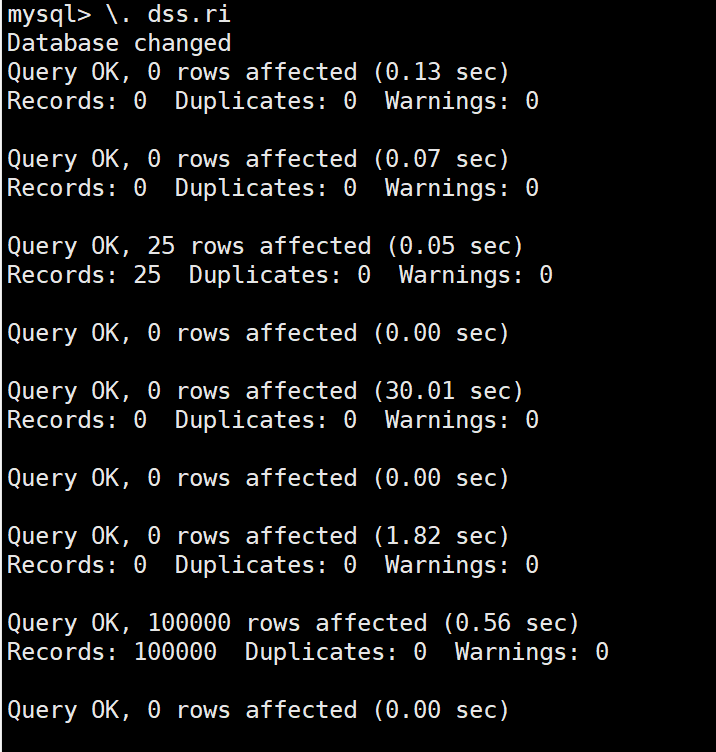Click the dss.ri filename in the command
Screen dimensions: 716x752
pos(181,15)
